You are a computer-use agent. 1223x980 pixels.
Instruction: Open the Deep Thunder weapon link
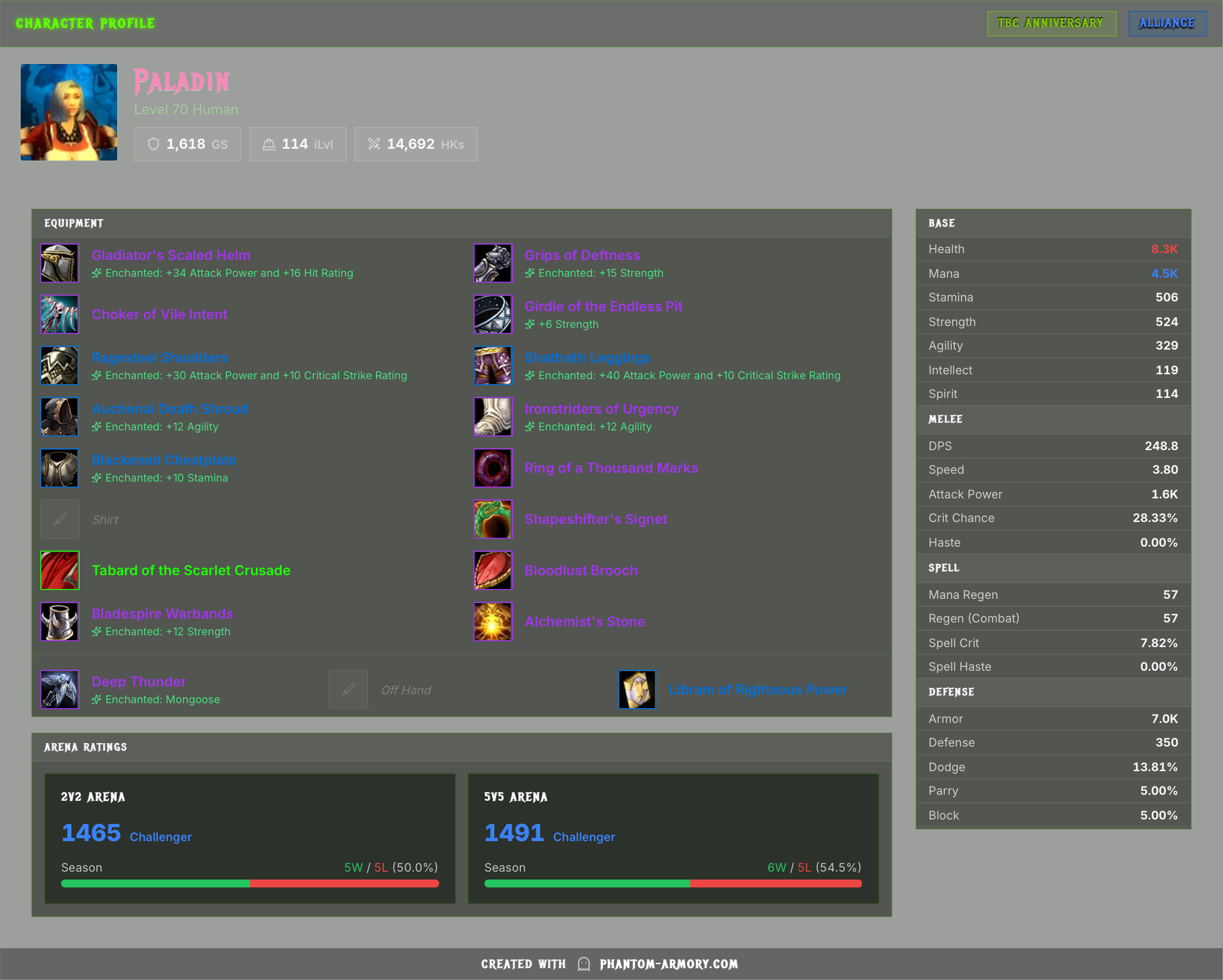pos(139,682)
